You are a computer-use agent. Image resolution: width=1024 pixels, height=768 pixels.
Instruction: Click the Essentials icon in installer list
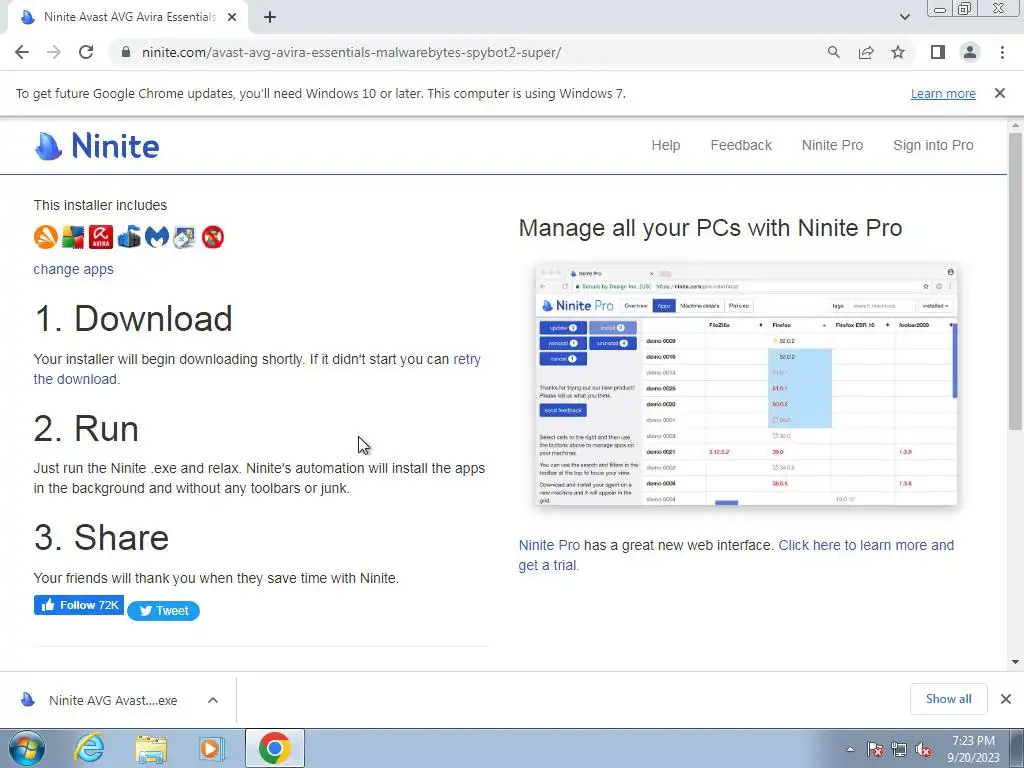click(129, 237)
